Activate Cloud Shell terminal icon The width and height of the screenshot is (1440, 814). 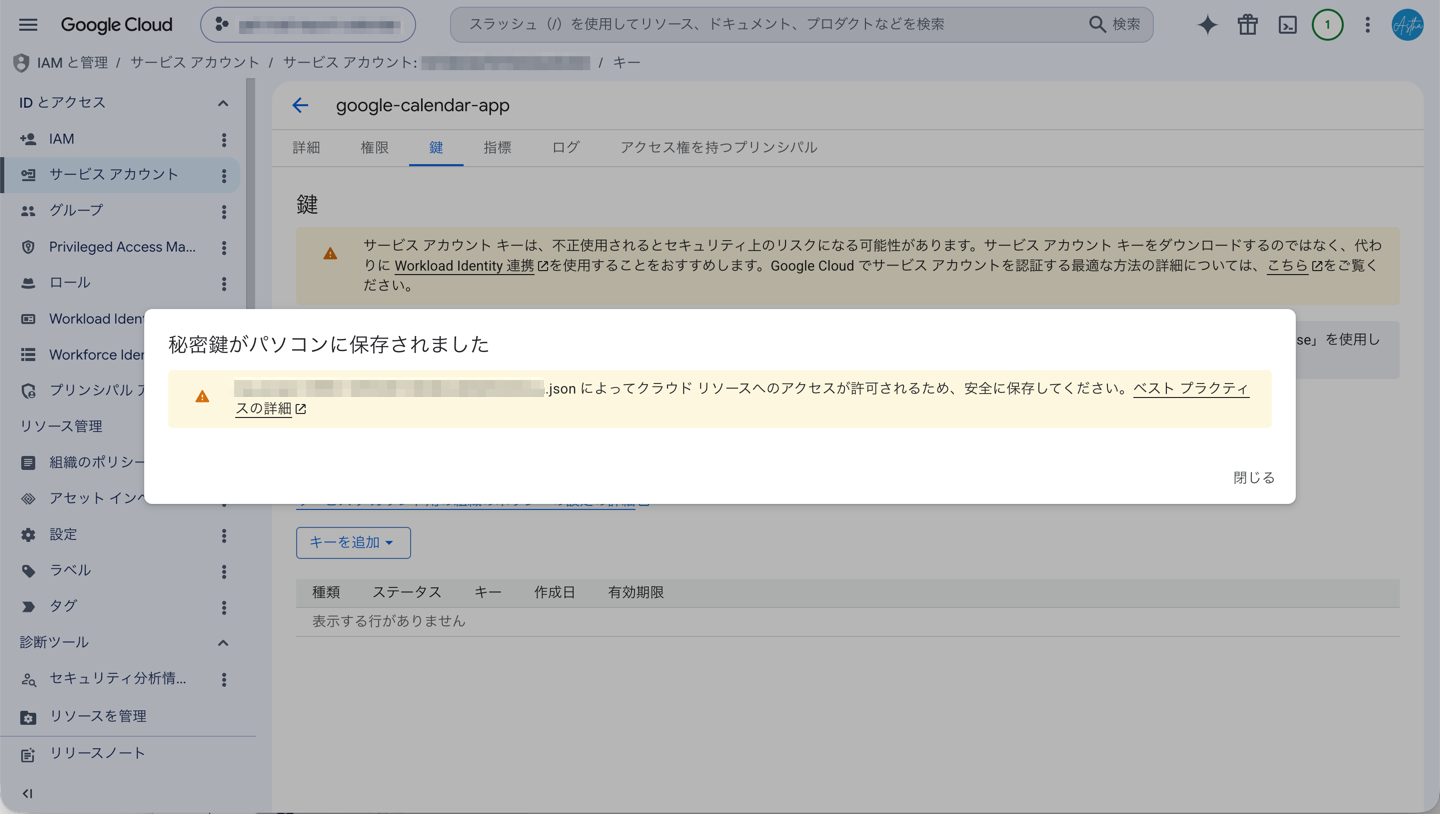[1288, 25]
